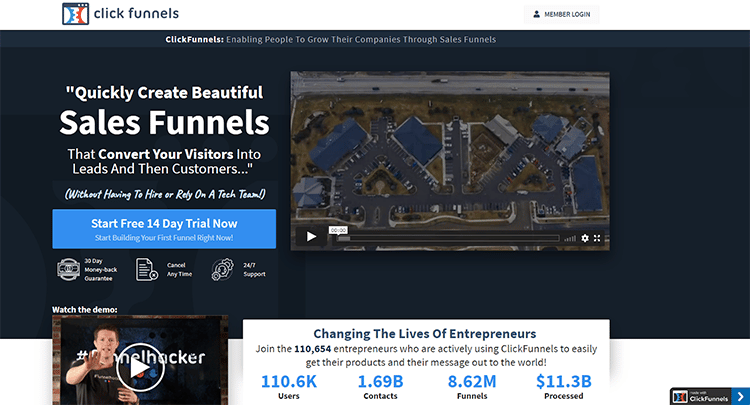Play the main aerial video
The height and width of the screenshot is (405, 750).
(x=311, y=237)
